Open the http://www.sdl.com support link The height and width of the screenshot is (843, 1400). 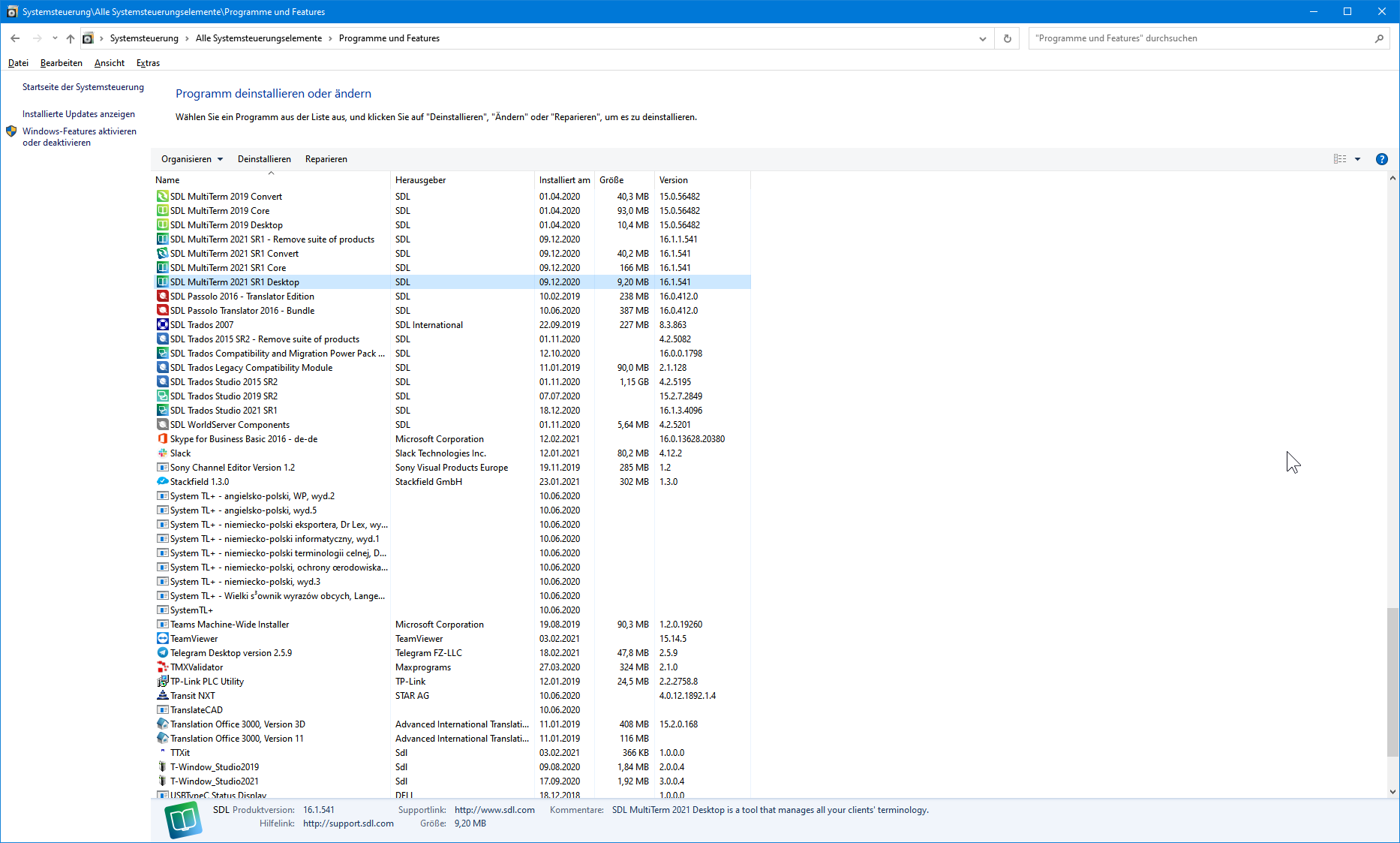[494, 810]
